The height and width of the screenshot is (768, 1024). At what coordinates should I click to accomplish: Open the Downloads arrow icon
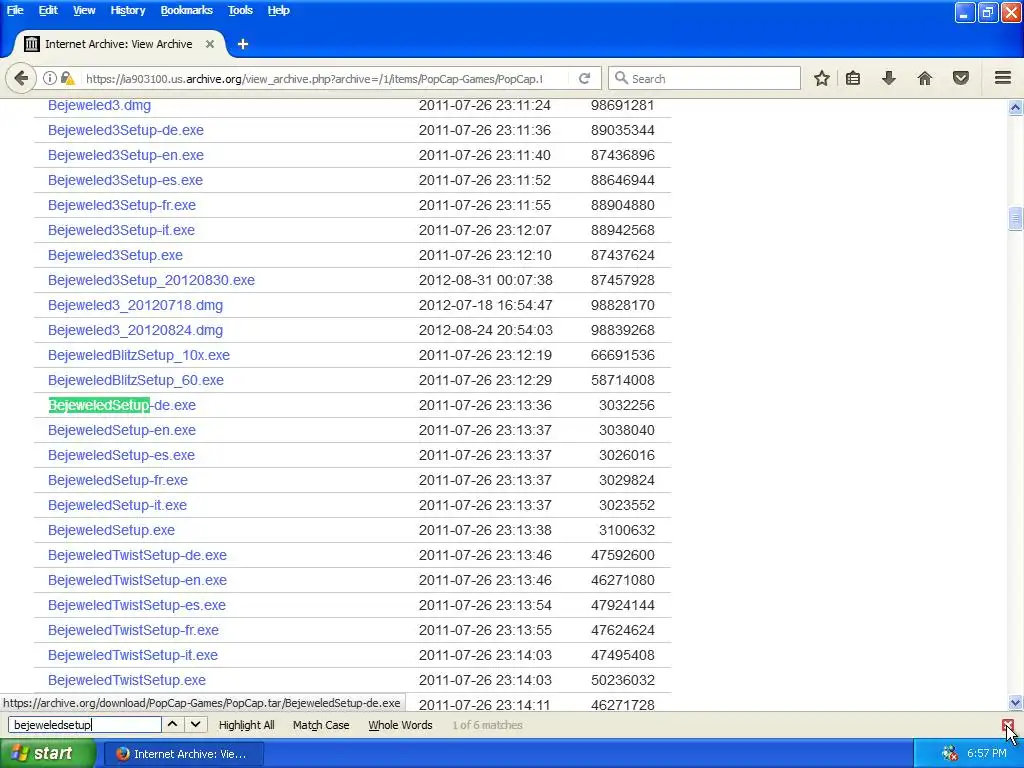pyautogui.click(x=889, y=78)
